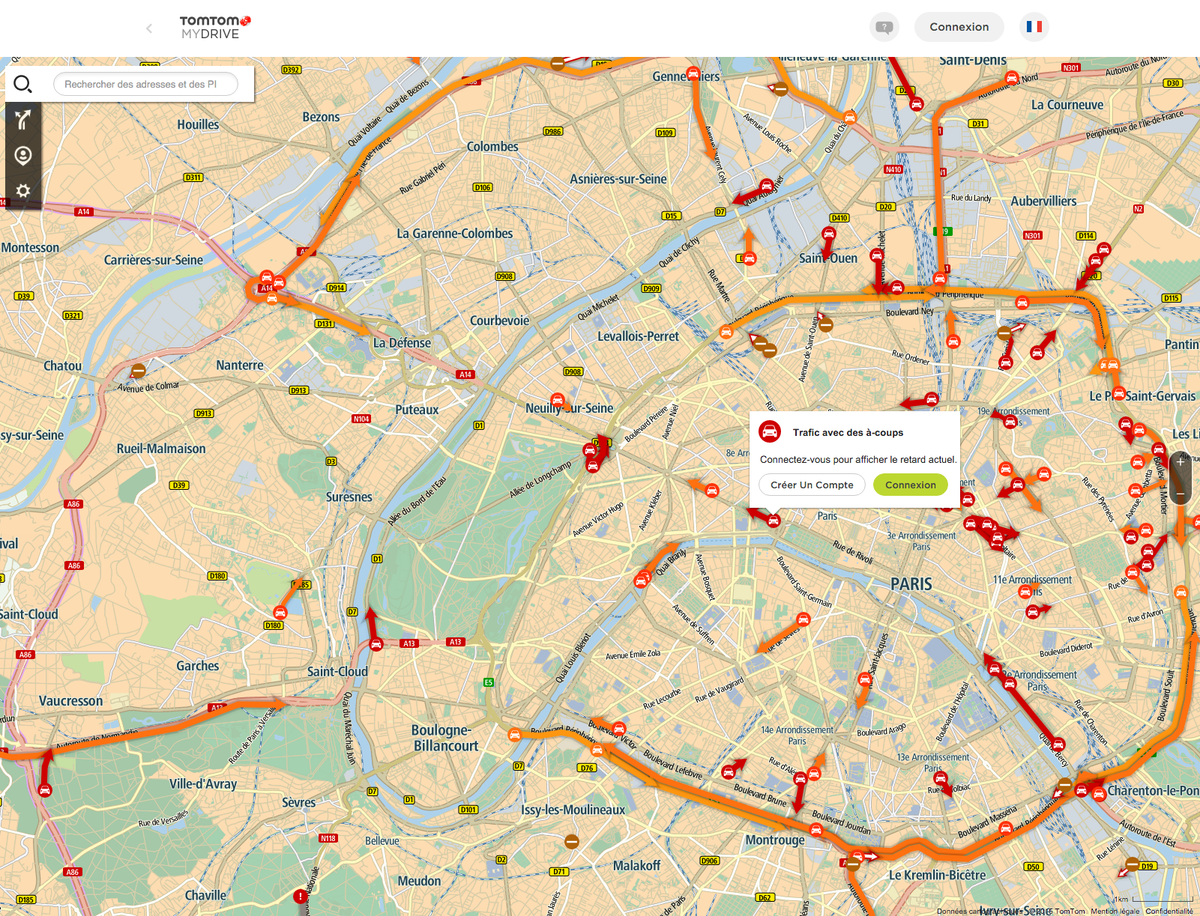1200x916 pixels.
Task: Click the help question bubble icon
Action: (884, 27)
